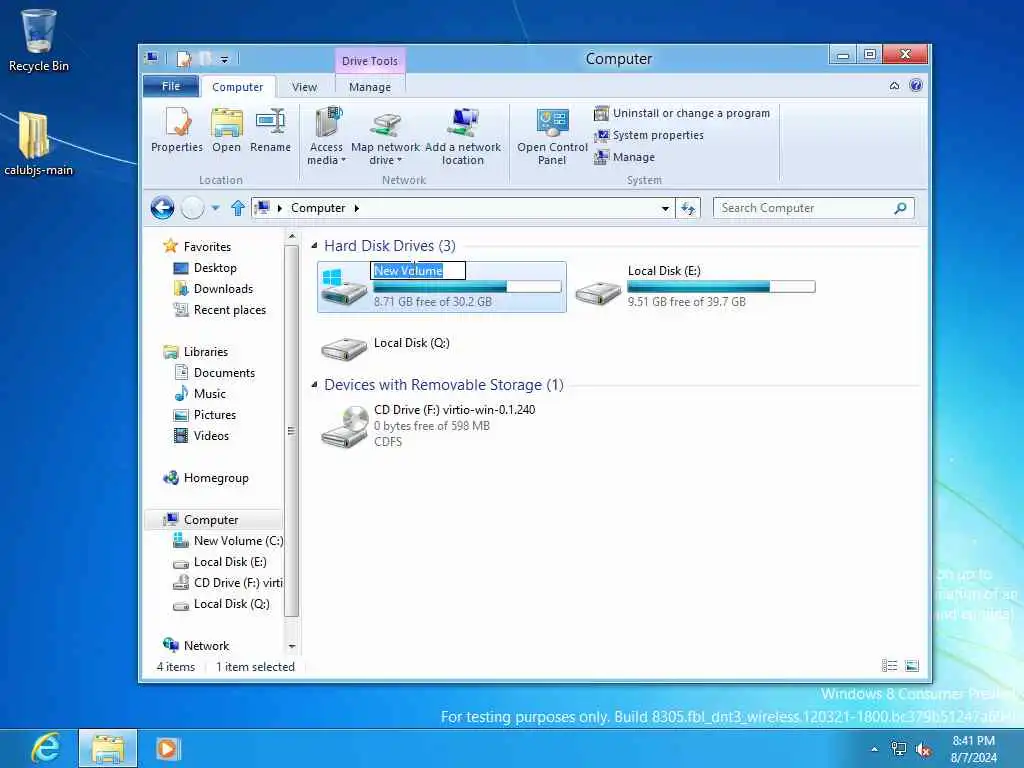This screenshot has height=768, width=1024.
Task: Open Local Disk (E:) in sidebar
Action: pos(229,562)
